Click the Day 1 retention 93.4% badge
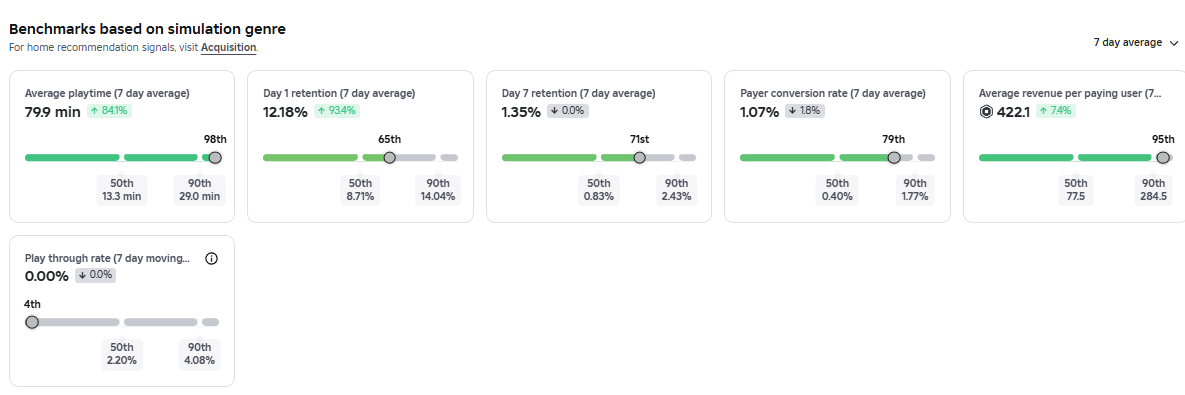This screenshot has height=395, width=1185. coord(336,111)
